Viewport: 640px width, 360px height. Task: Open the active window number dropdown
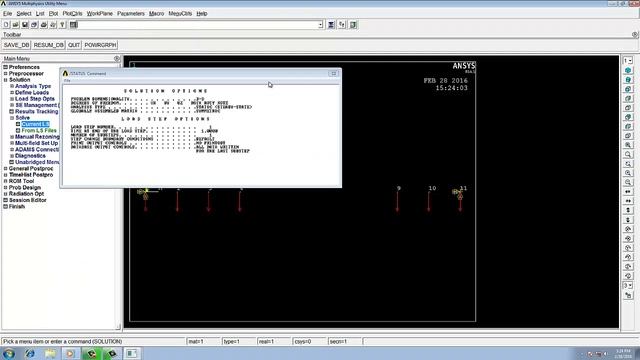pyautogui.click(x=628, y=60)
